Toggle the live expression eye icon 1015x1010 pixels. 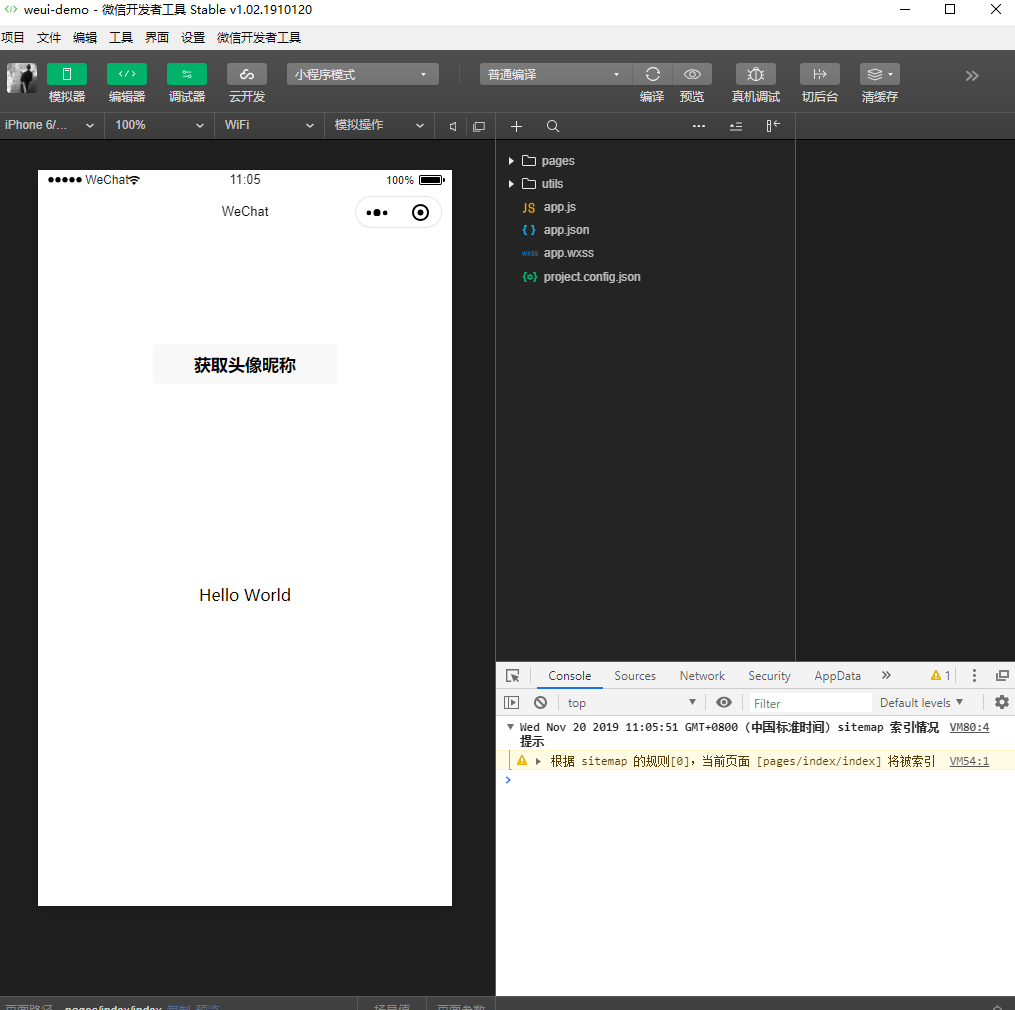(724, 702)
